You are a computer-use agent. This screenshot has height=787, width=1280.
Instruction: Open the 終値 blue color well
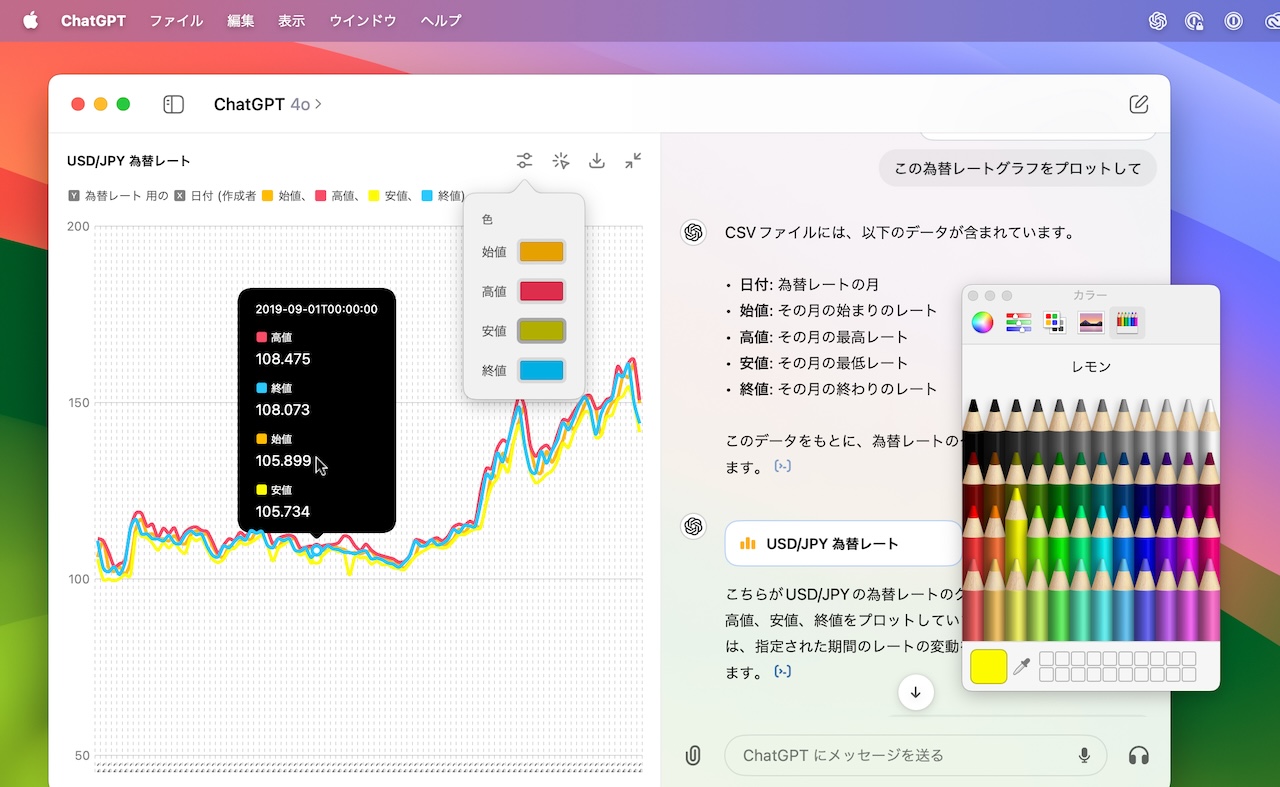(541, 370)
